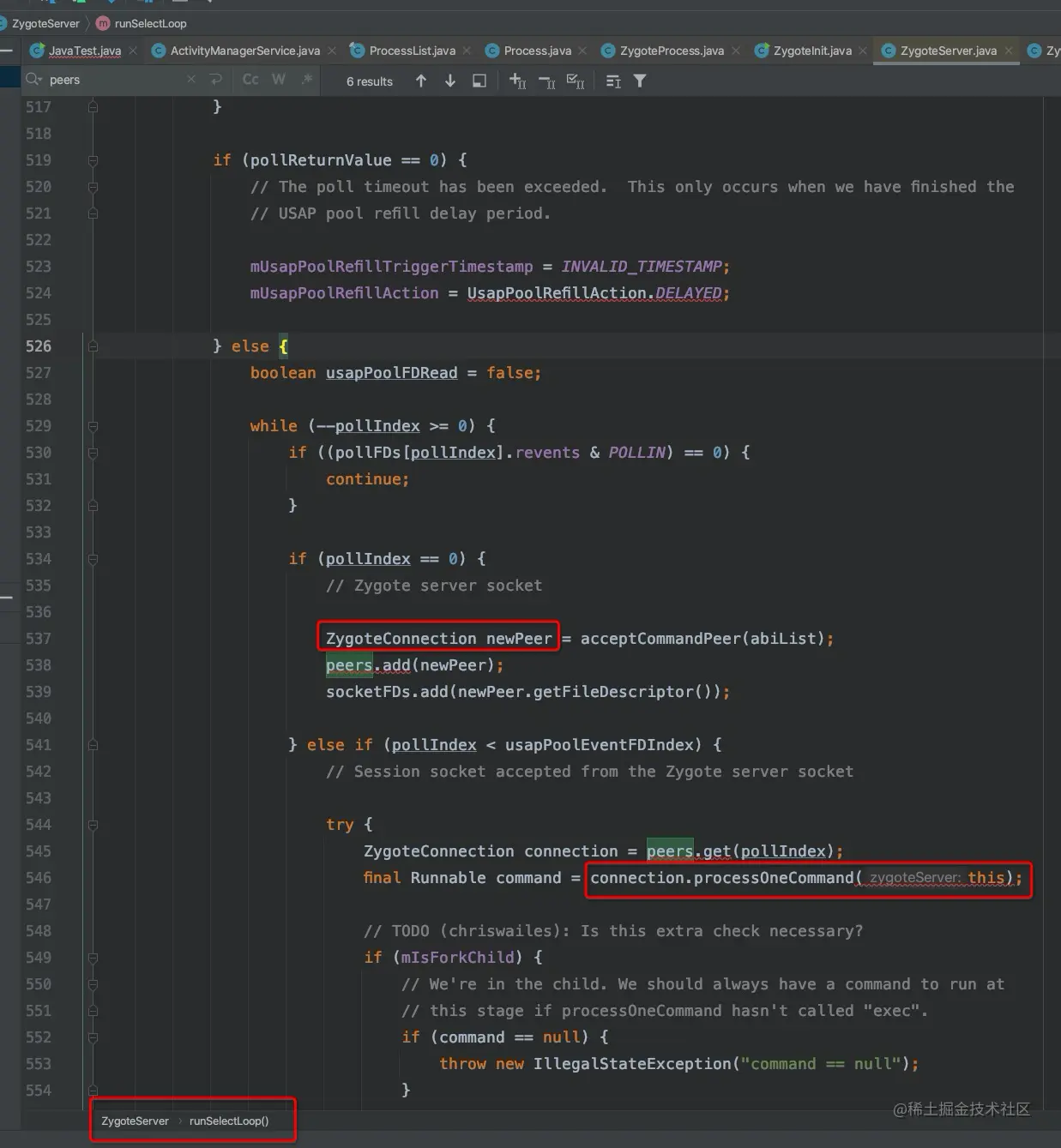This screenshot has width=1061, height=1148.
Task: Click 'mIsForkChild' on line 549
Action: click(x=458, y=958)
